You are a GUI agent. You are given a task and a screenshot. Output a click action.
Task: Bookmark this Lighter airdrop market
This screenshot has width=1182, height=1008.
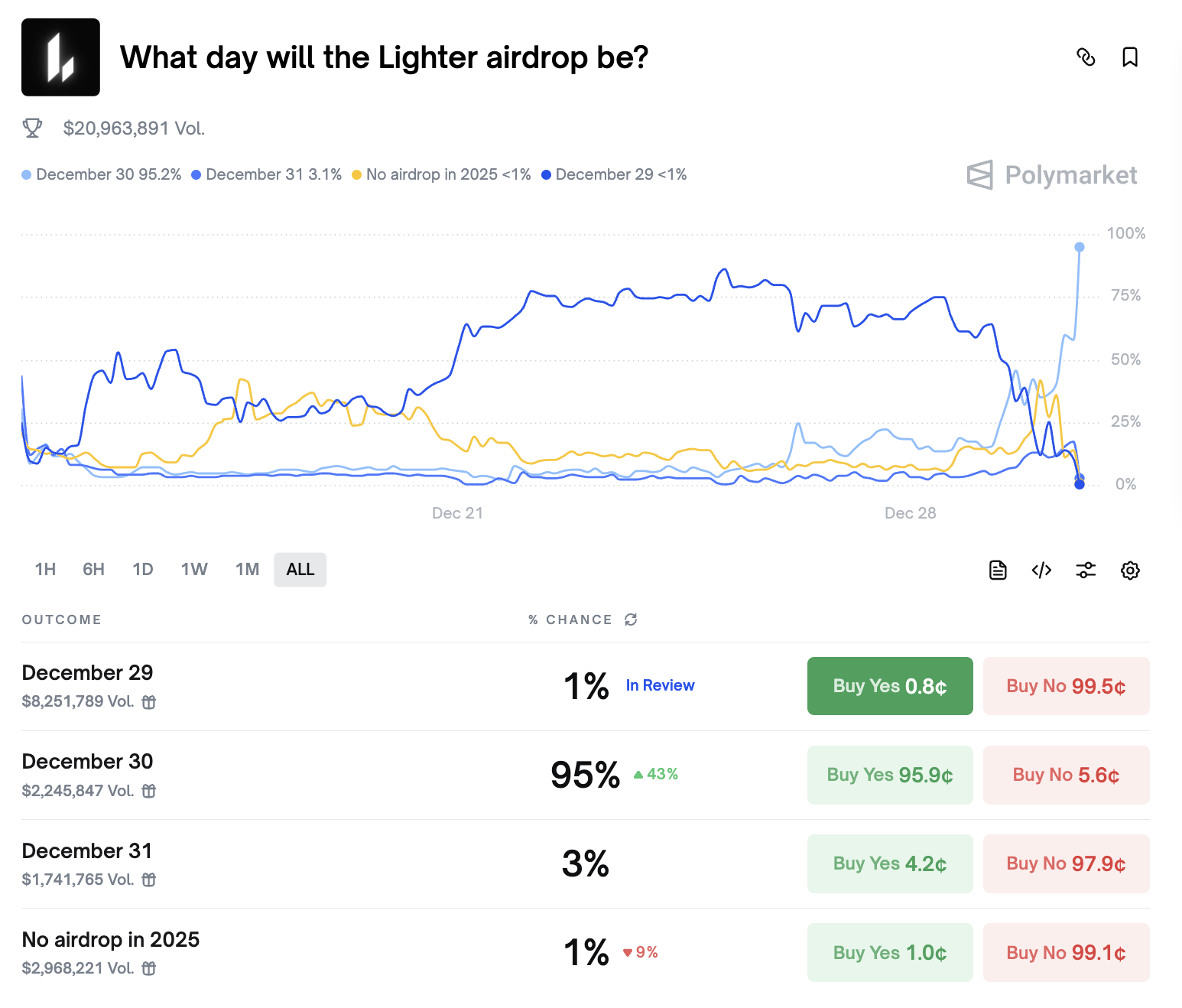tap(1130, 57)
